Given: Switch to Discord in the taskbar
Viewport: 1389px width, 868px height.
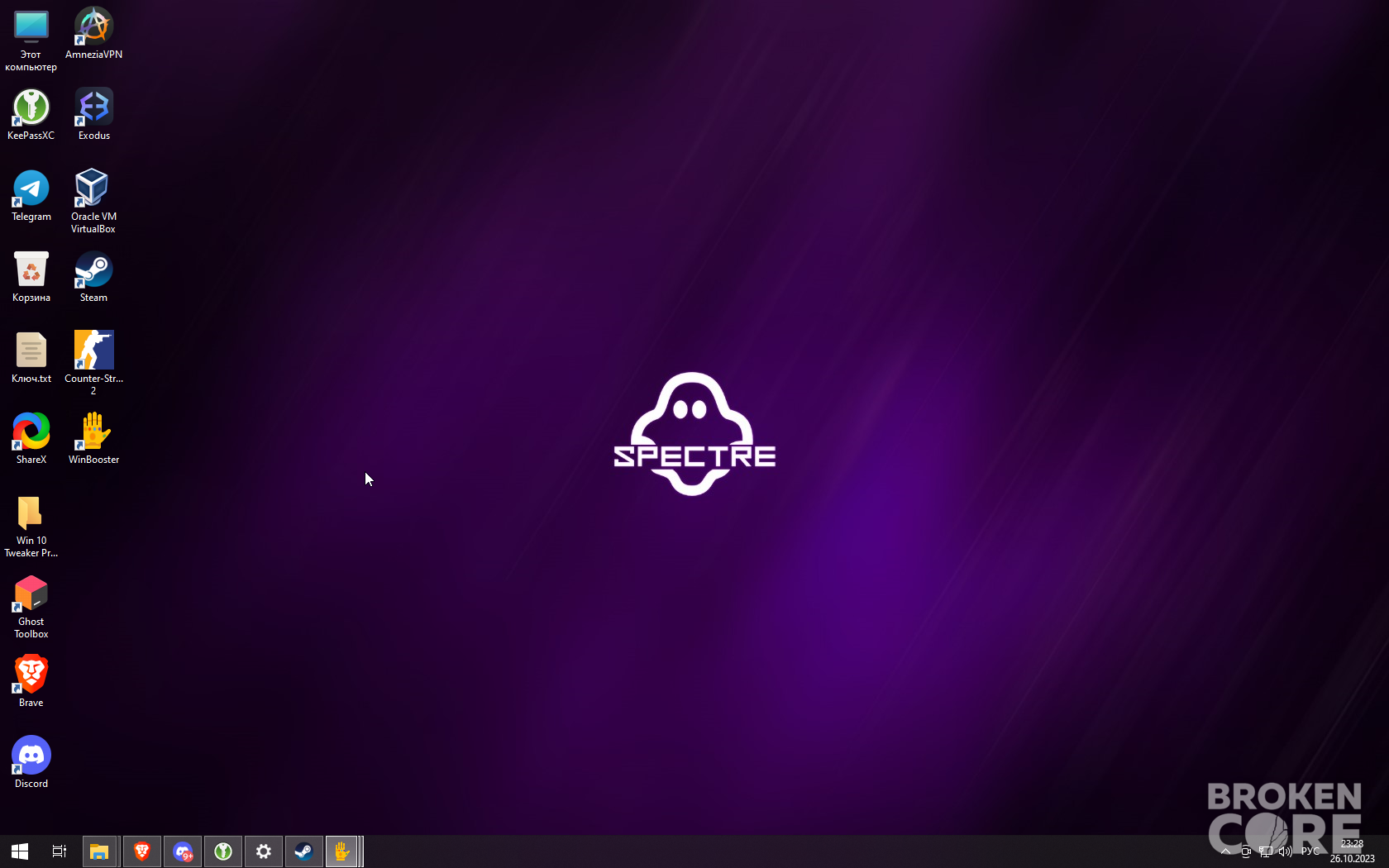Looking at the screenshot, I should point(183,851).
